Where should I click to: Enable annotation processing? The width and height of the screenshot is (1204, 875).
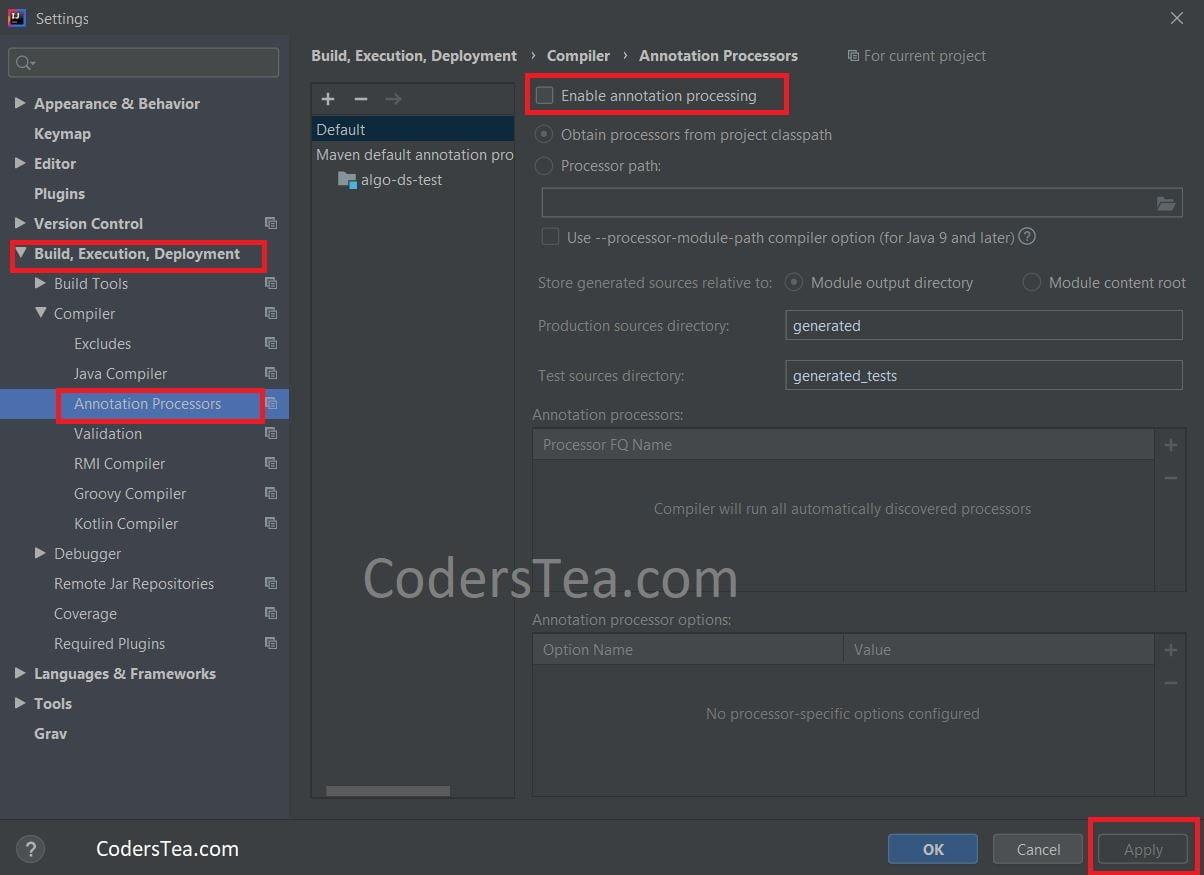click(x=544, y=94)
